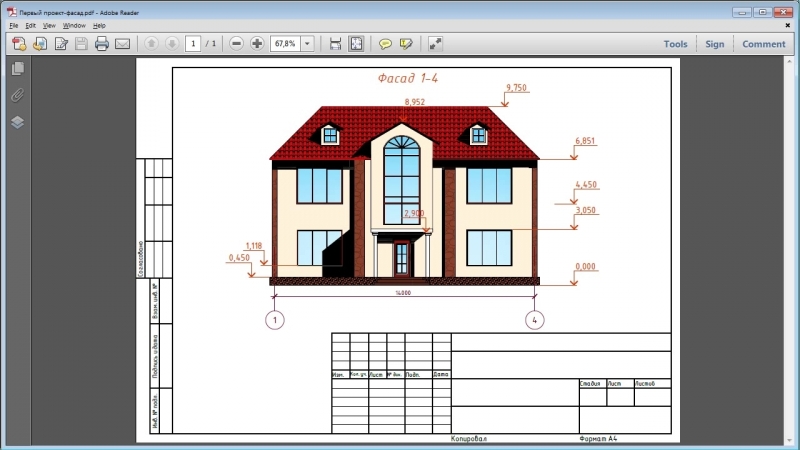Image resolution: width=800 pixels, height=450 pixels.
Task: Go to previous page arrow
Action: point(151,44)
